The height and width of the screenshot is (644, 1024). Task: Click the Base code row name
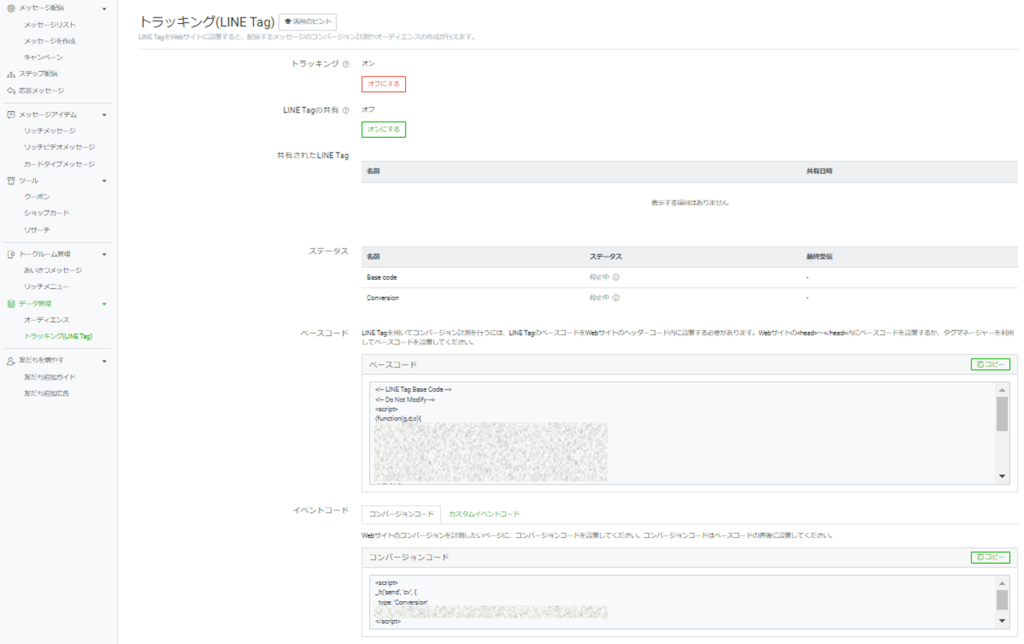[x=381, y=278]
